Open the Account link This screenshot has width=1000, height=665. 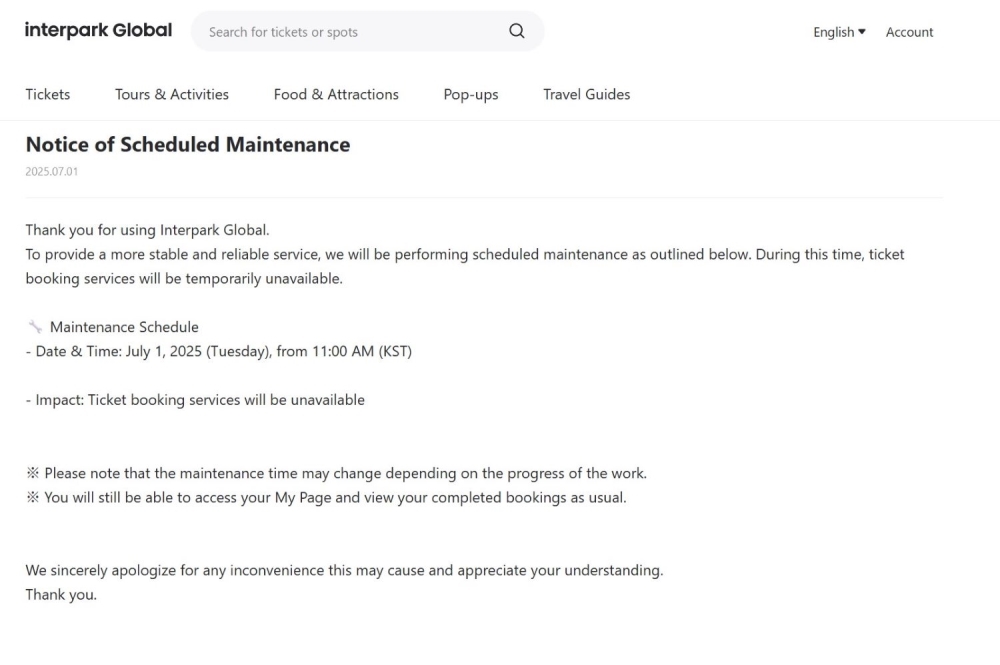point(909,32)
